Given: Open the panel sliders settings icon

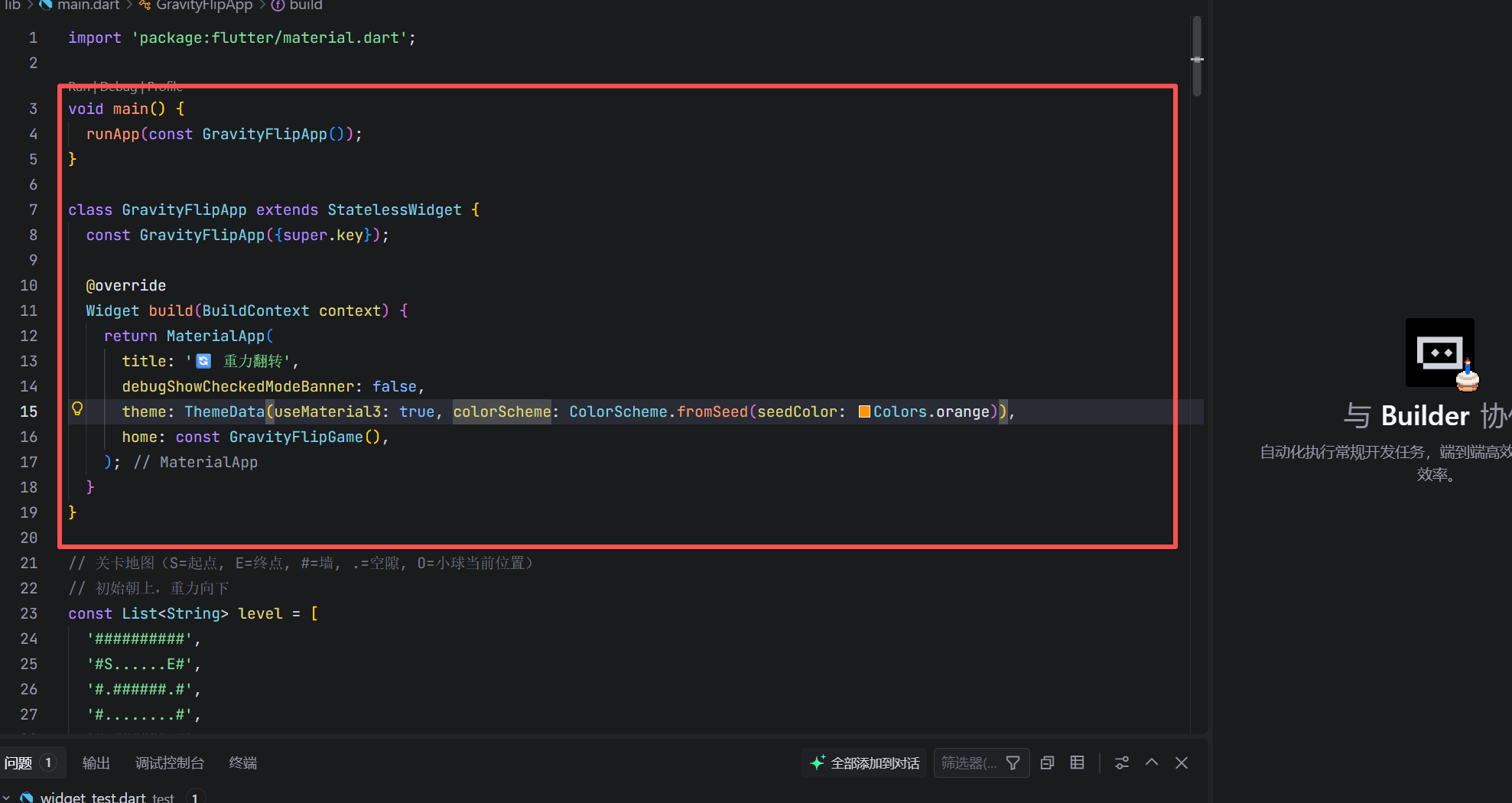Looking at the screenshot, I should pyautogui.click(x=1122, y=763).
